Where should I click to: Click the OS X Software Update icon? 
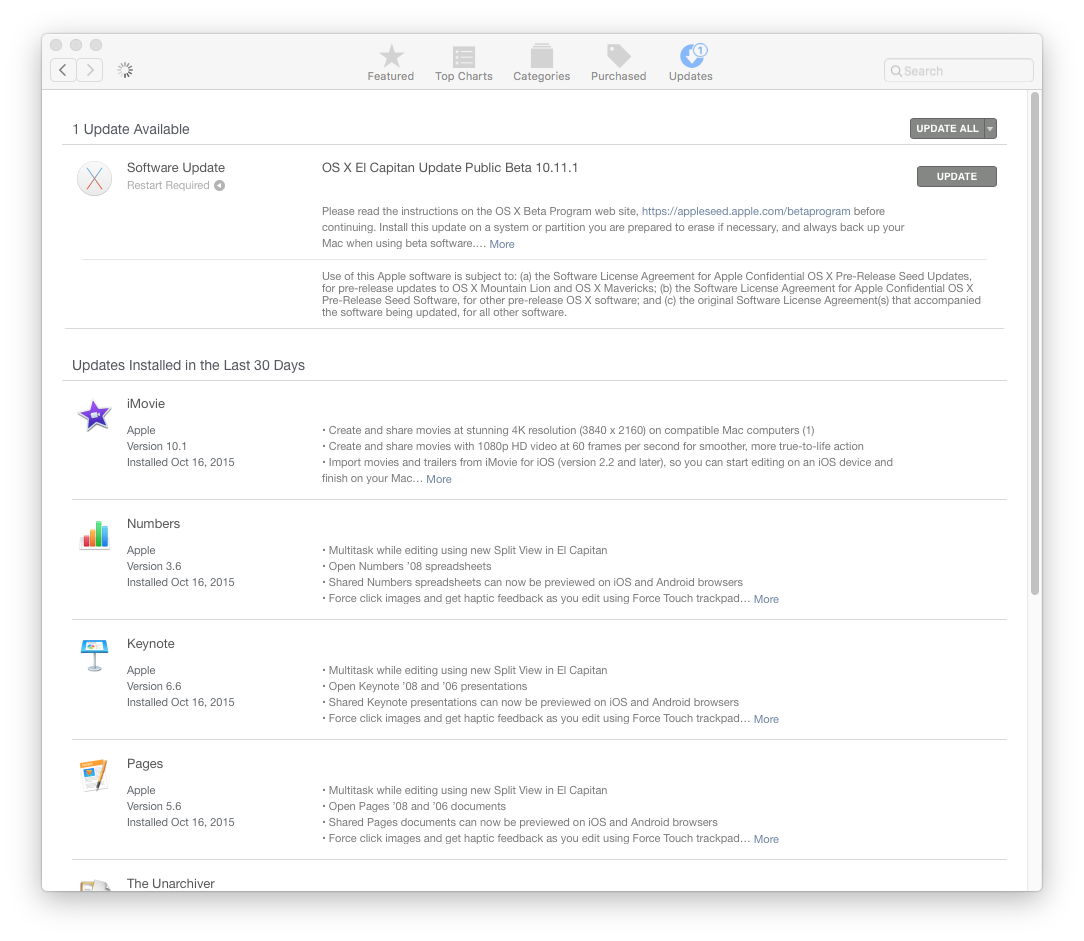[95, 178]
